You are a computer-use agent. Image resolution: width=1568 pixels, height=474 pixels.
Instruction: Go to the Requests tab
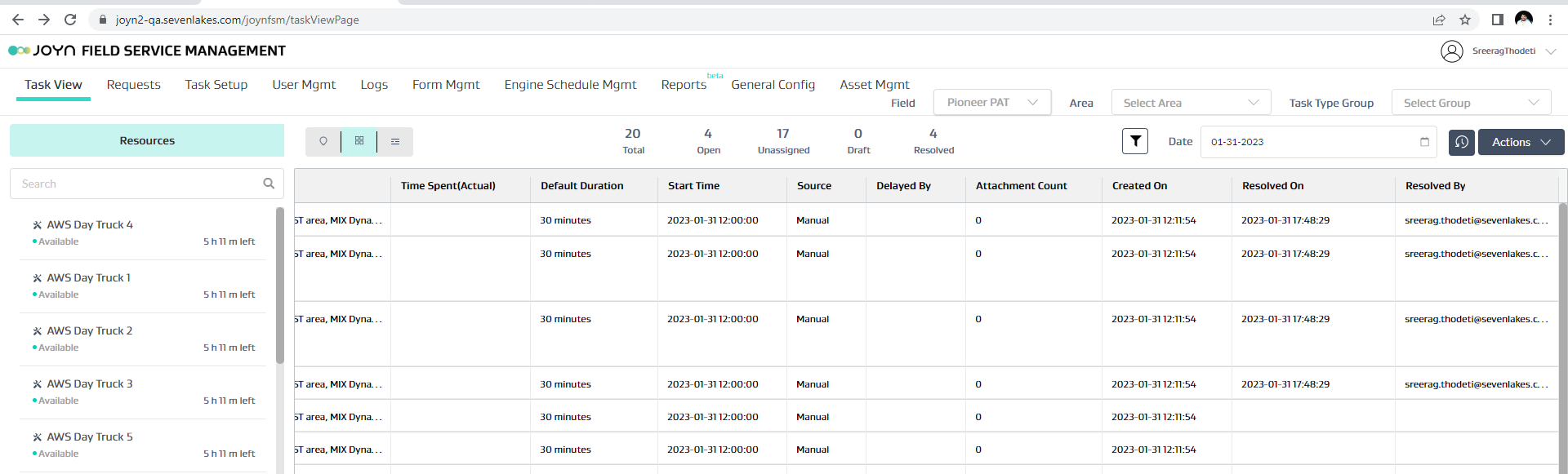133,85
